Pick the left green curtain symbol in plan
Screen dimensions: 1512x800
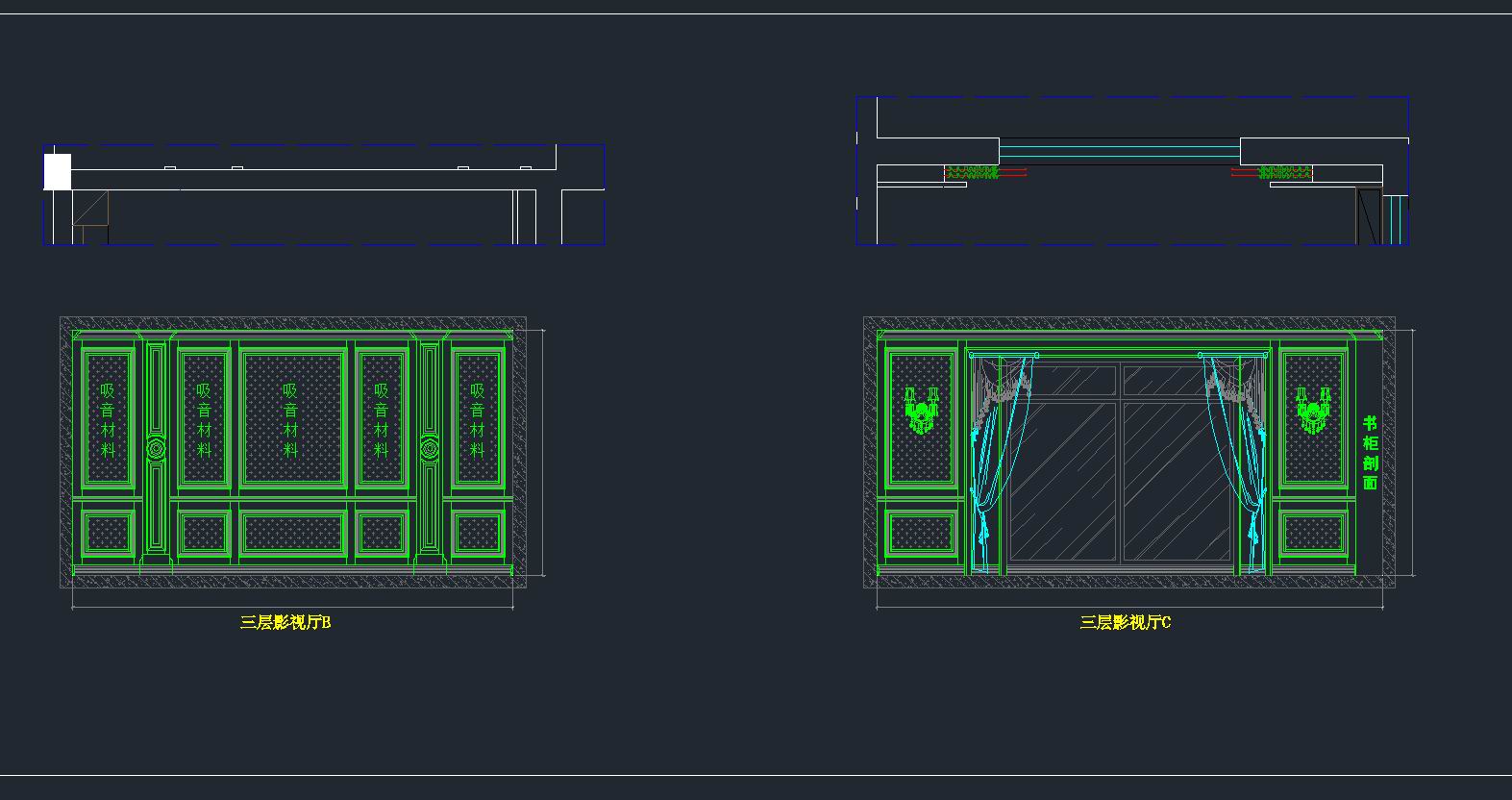(x=973, y=173)
